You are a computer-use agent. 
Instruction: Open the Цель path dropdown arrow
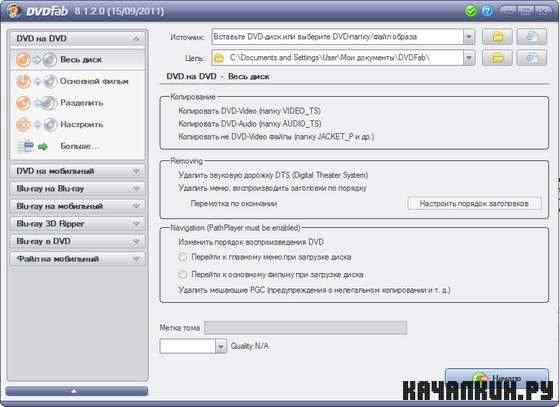(x=469, y=58)
